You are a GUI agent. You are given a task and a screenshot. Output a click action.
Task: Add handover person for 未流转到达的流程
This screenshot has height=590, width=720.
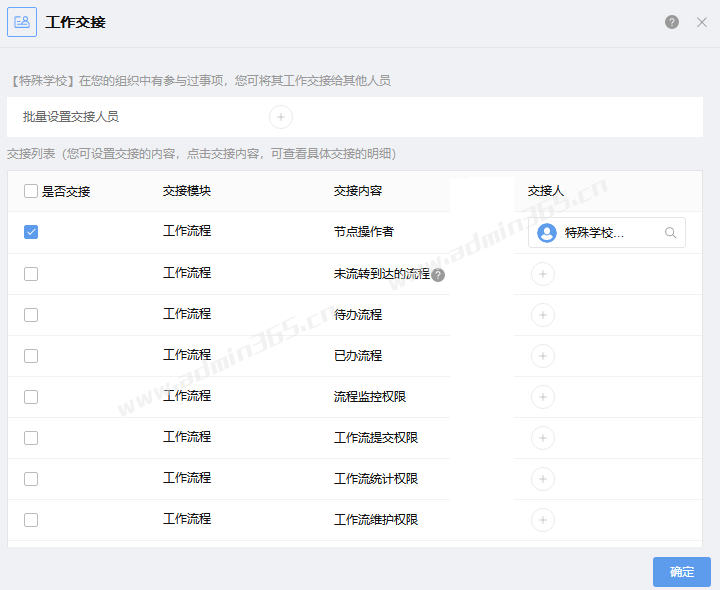click(x=543, y=274)
